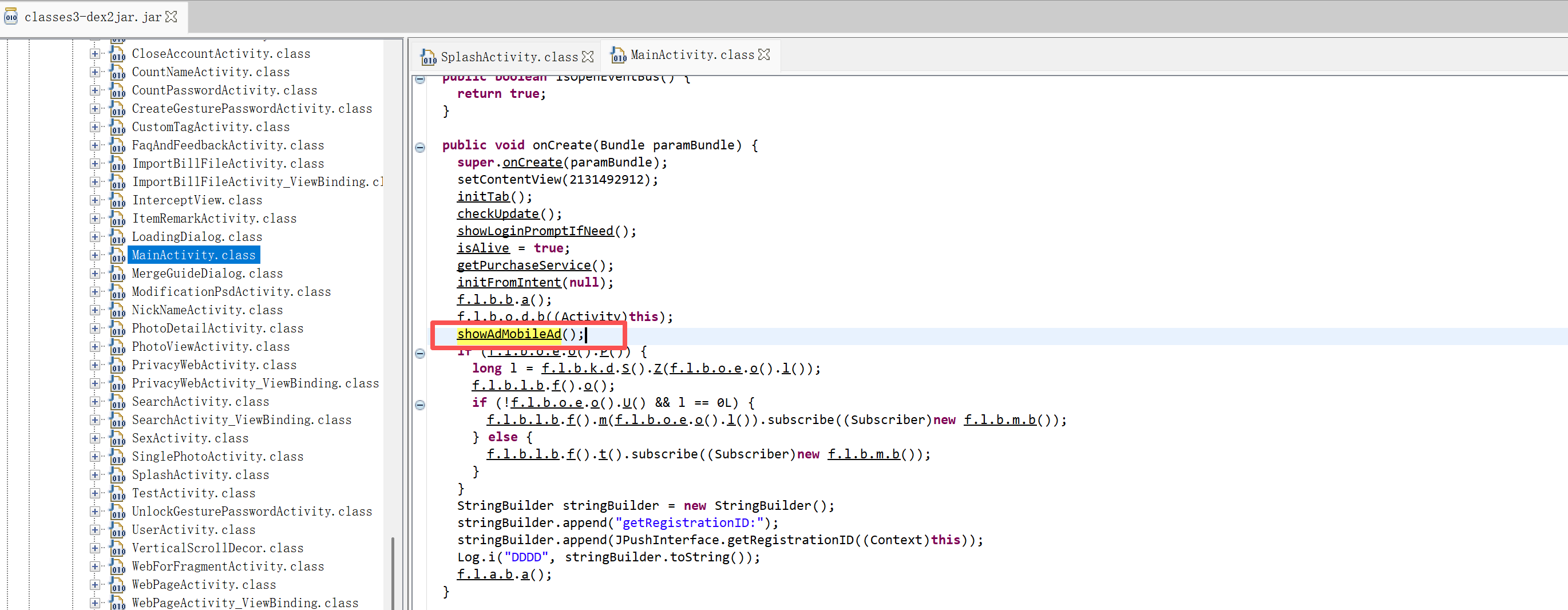
Task: Click the package tree vertical scrollbar
Action: point(393,572)
